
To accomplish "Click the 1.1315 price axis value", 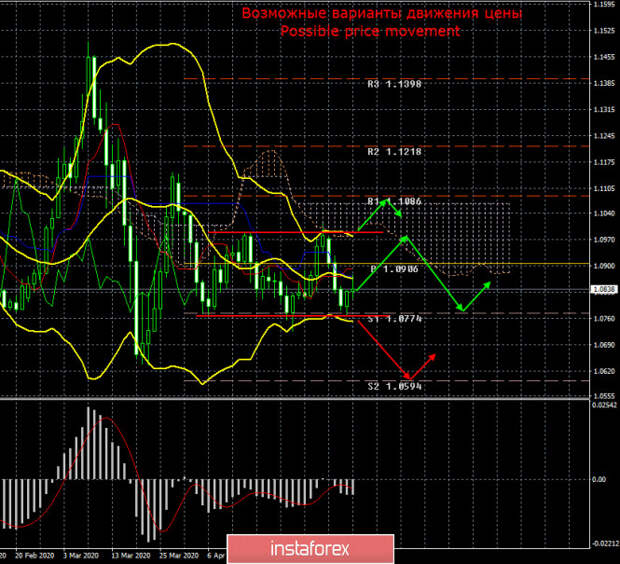I will (604, 110).
